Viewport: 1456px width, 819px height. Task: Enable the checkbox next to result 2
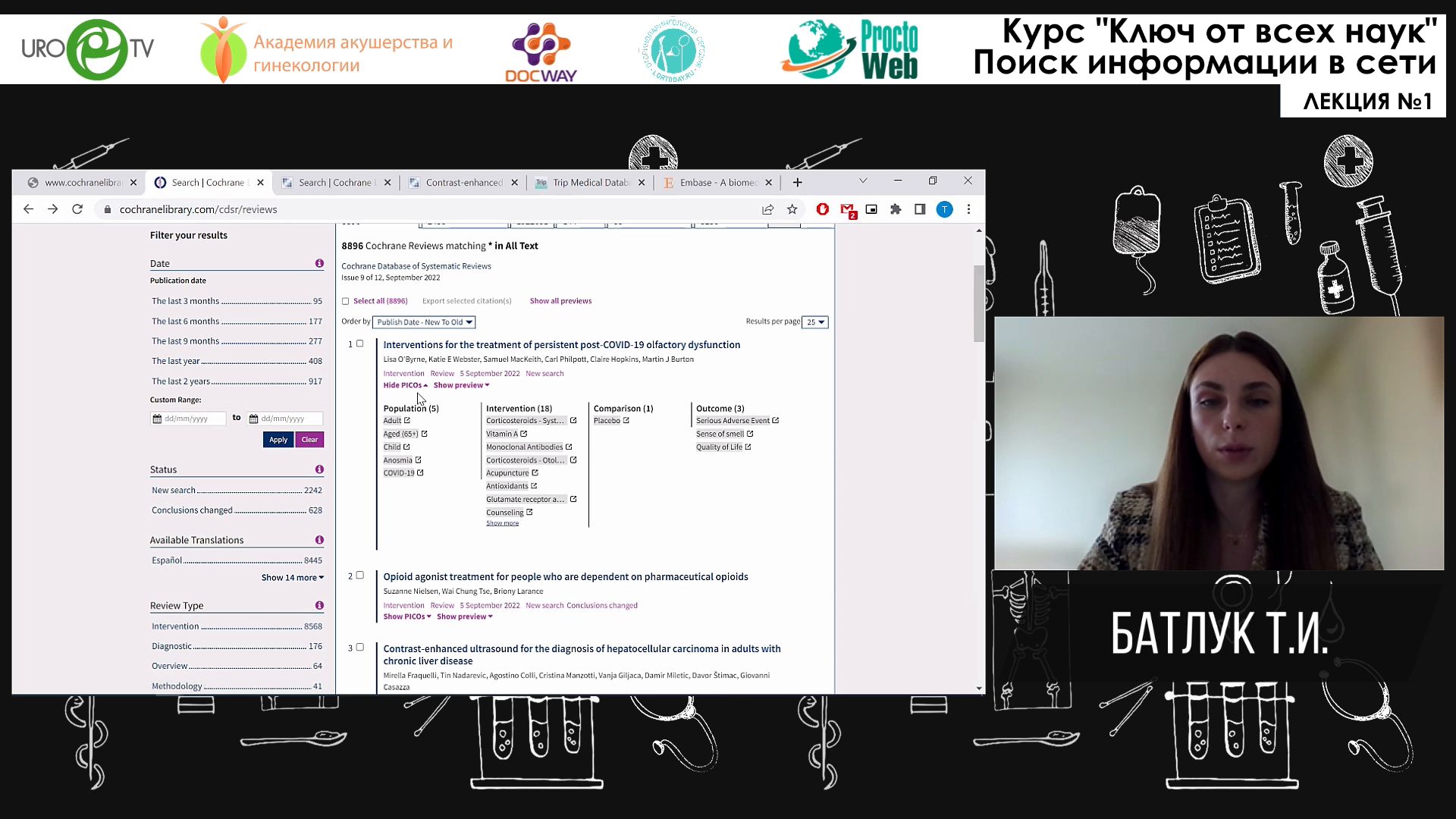[361, 575]
